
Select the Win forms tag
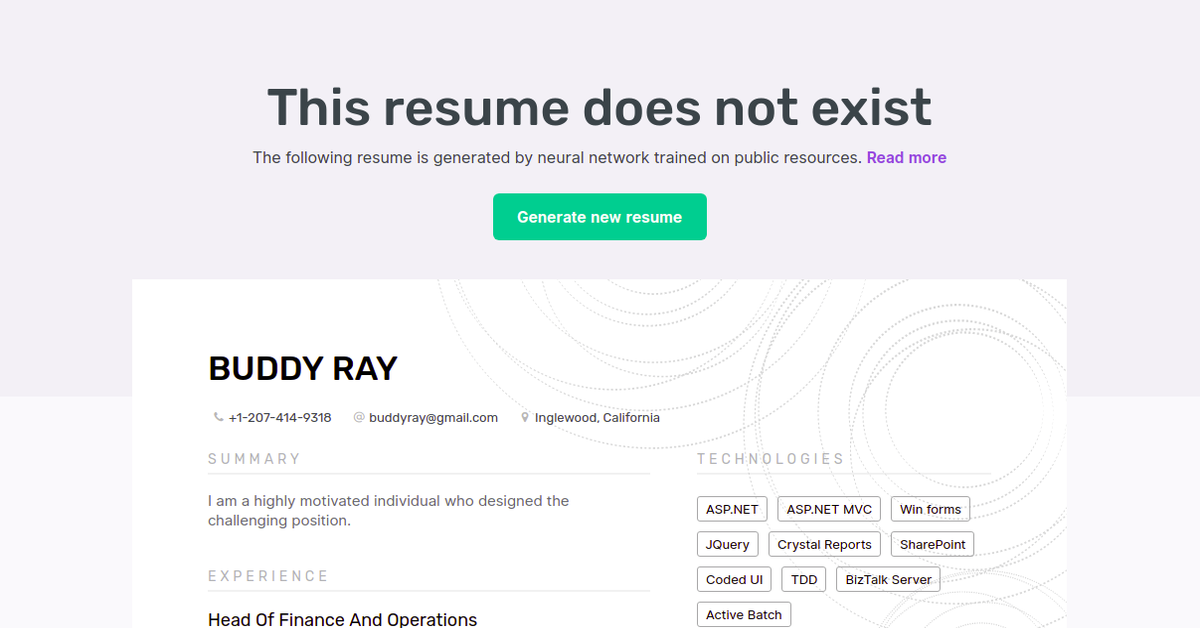(930, 510)
